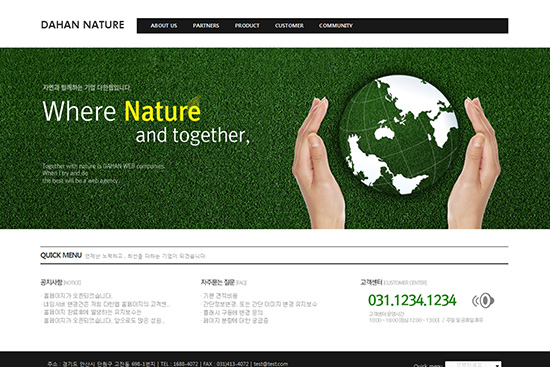Viewport: 550px width, 367px height.
Task: Click the customer center speaker icon
Action: [483, 301]
